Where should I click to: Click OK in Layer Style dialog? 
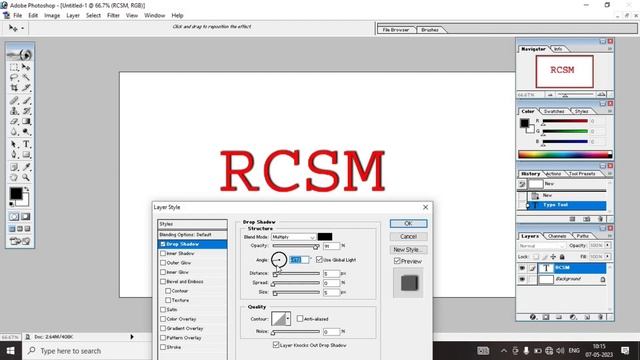[x=408, y=224]
